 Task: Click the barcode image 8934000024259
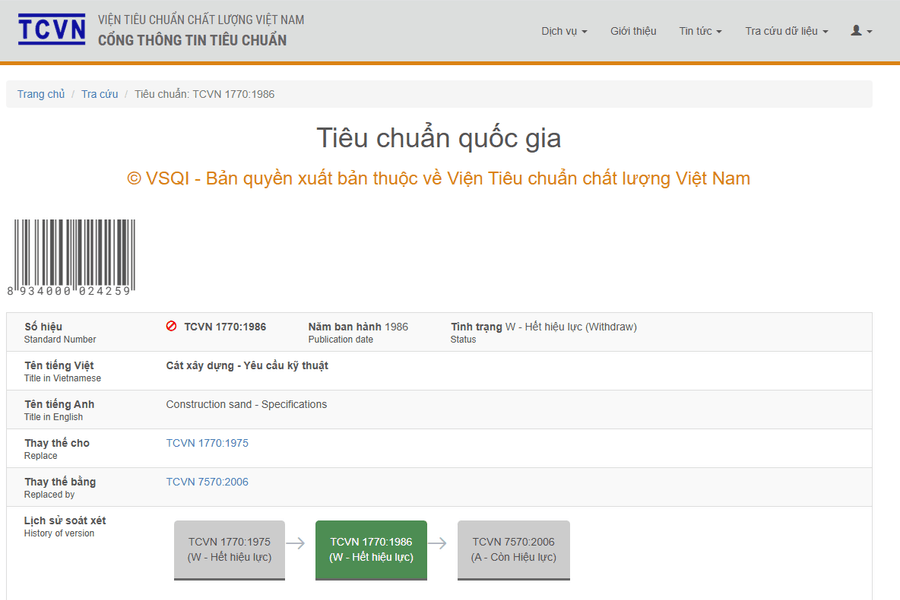pos(72,258)
